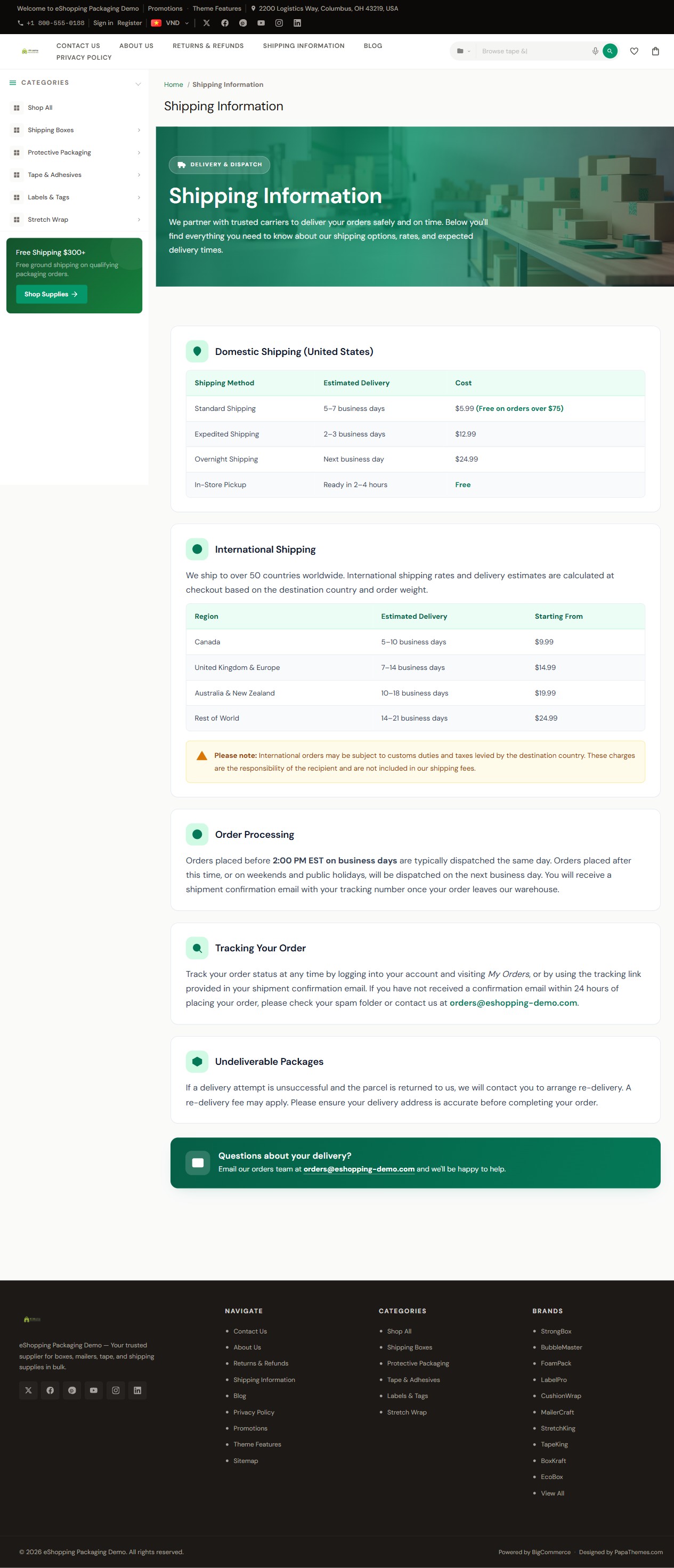Click the Register link
The image size is (674, 1568).
pos(129,23)
